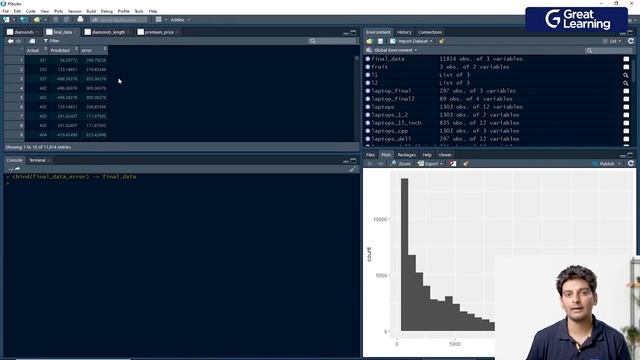The width and height of the screenshot is (640, 360).
Task: Open the Publish dropdown arrow
Action: click(619, 164)
